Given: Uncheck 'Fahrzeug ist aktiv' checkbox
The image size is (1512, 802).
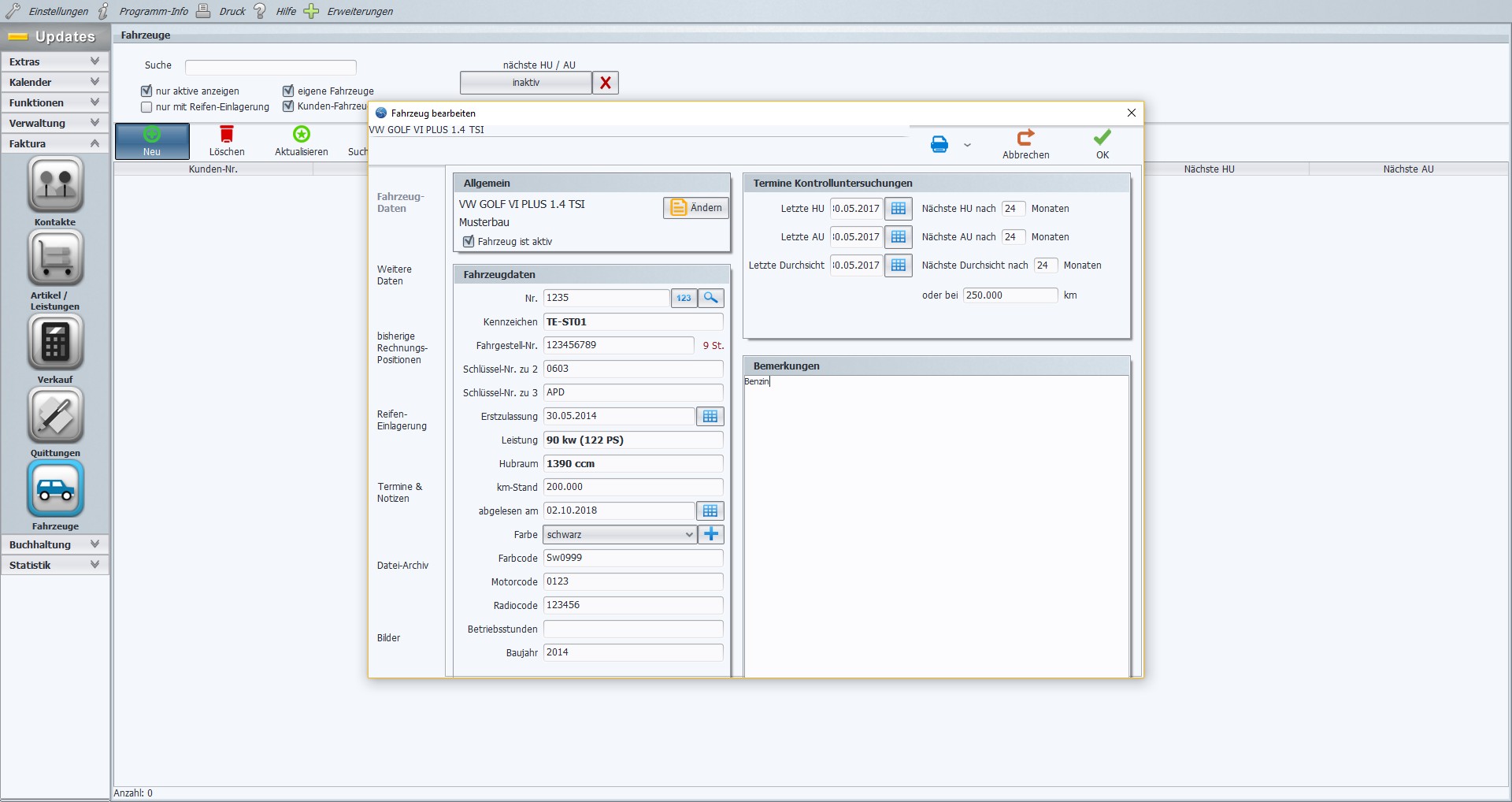Looking at the screenshot, I should click(469, 242).
